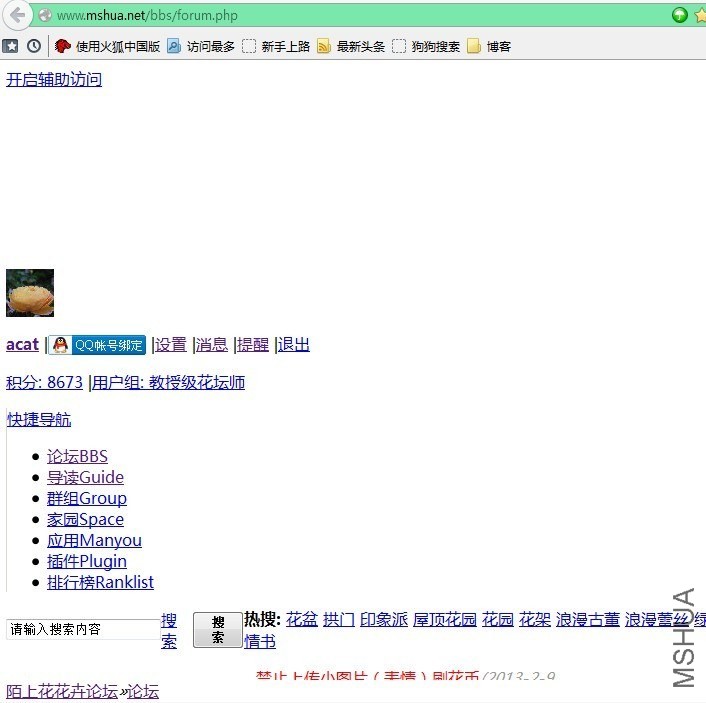This screenshot has width=706, height=703.
Task: Select 排行榜Ranklist in navigation
Action: pos(100,582)
